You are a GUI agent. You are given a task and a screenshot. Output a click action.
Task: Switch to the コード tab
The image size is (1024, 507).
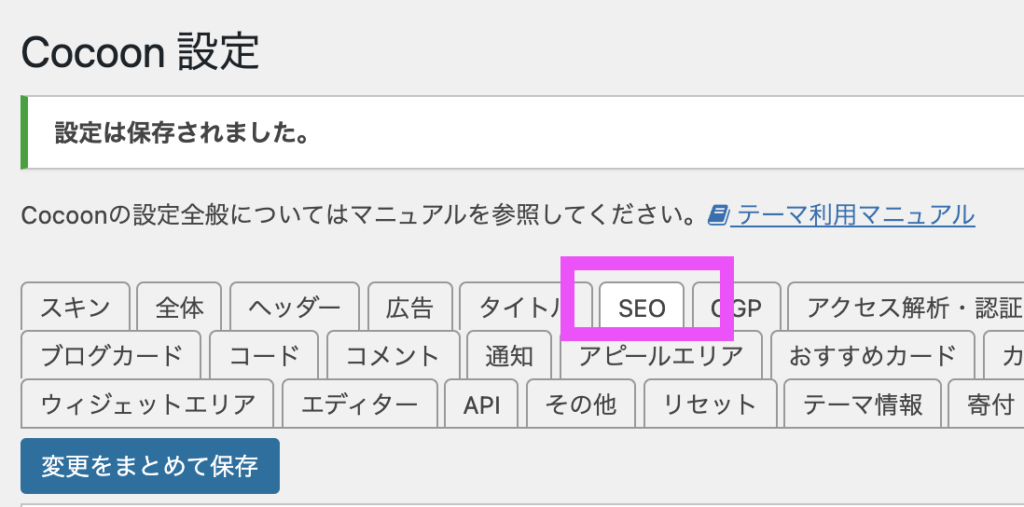pyautogui.click(x=264, y=356)
